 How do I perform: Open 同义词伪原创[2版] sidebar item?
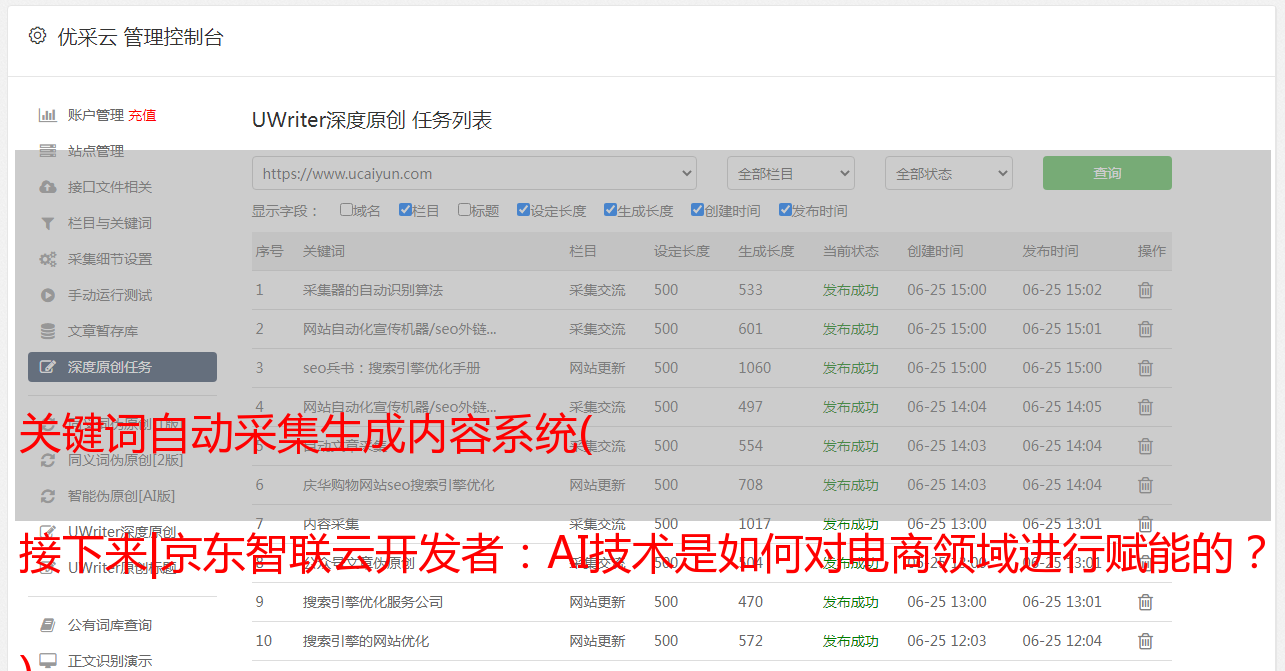click(x=125, y=460)
